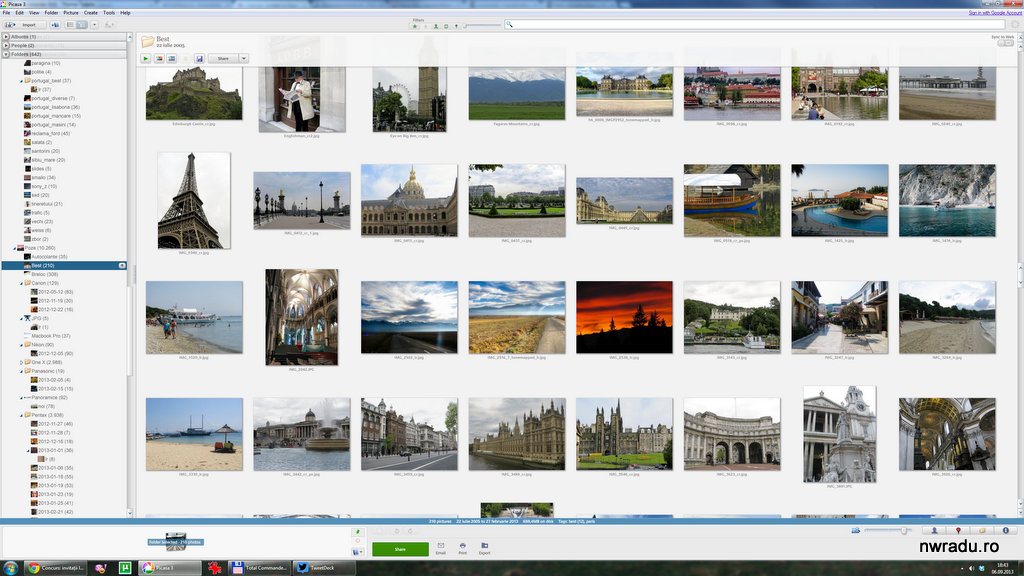Click the search input field
1024x576 pixels.
point(755,24)
